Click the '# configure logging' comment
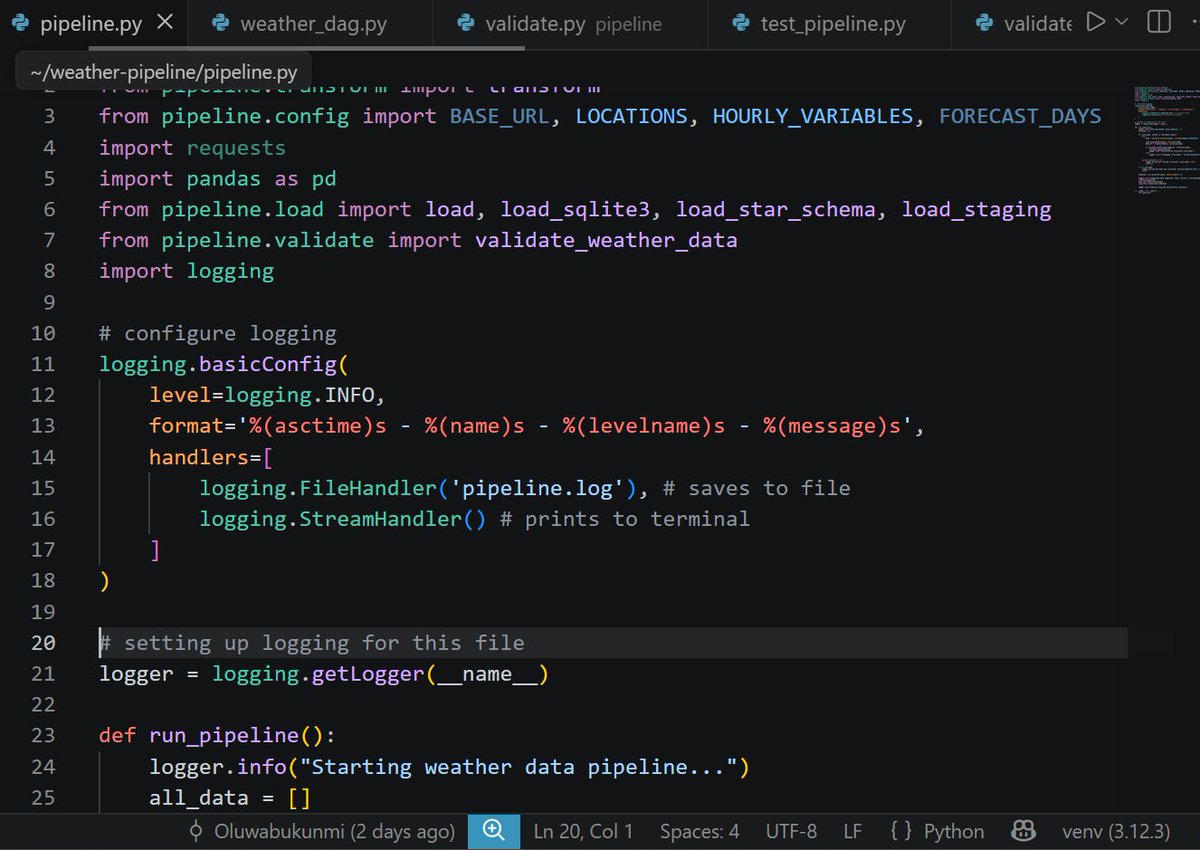 [x=218, y=333]
